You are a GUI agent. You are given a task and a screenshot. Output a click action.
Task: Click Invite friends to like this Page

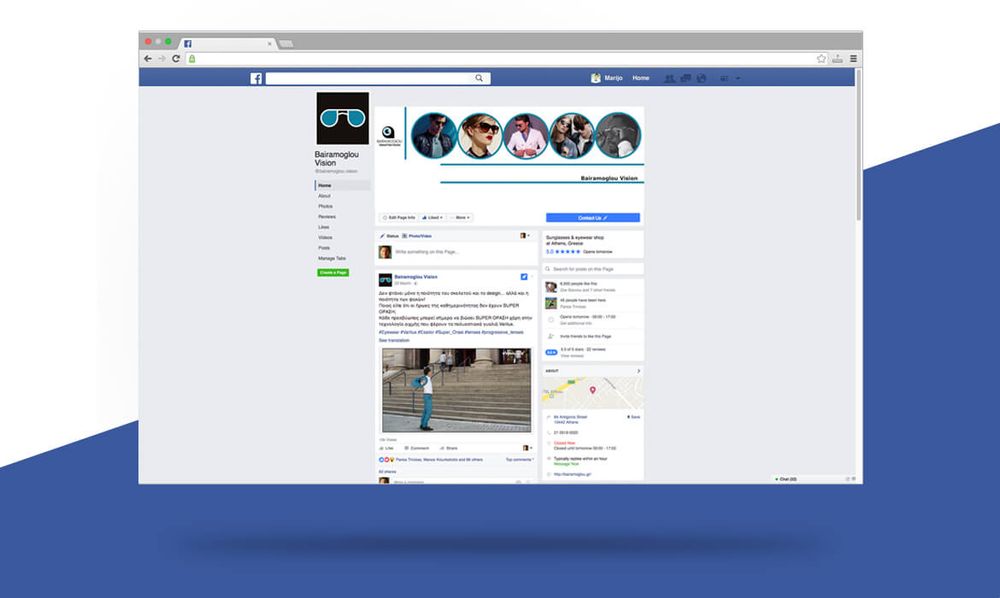click(x=585, y=336)
